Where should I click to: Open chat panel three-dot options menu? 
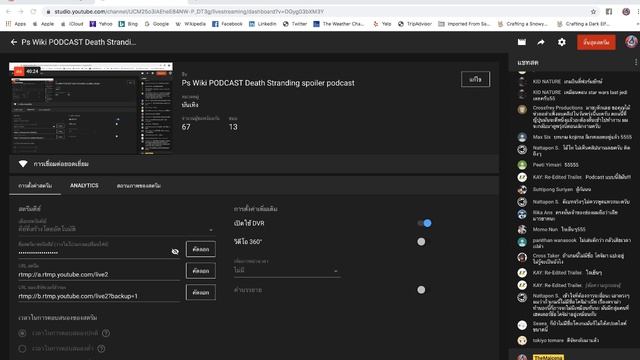tap(636, 62)
